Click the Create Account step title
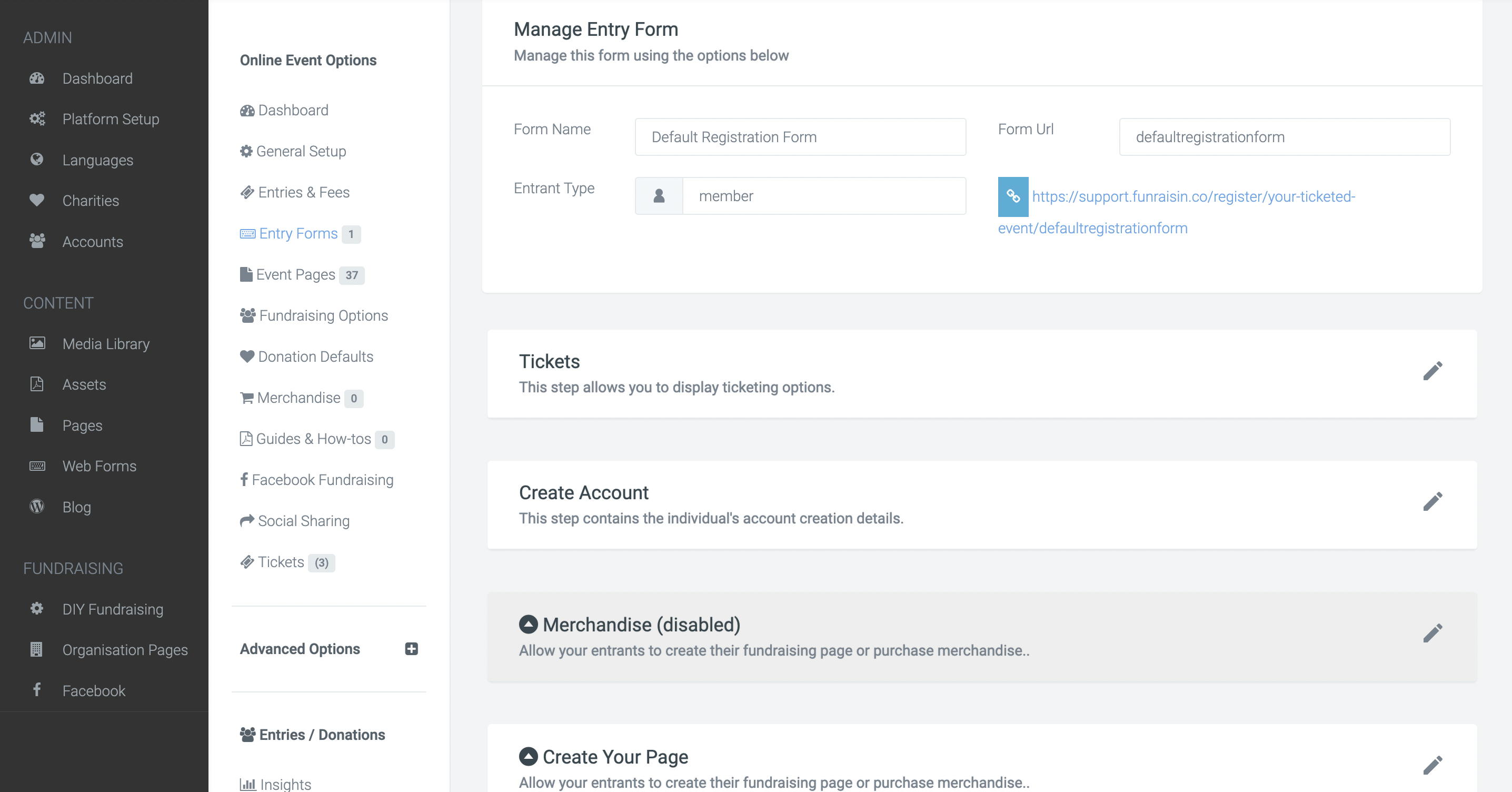 [584, 492]
